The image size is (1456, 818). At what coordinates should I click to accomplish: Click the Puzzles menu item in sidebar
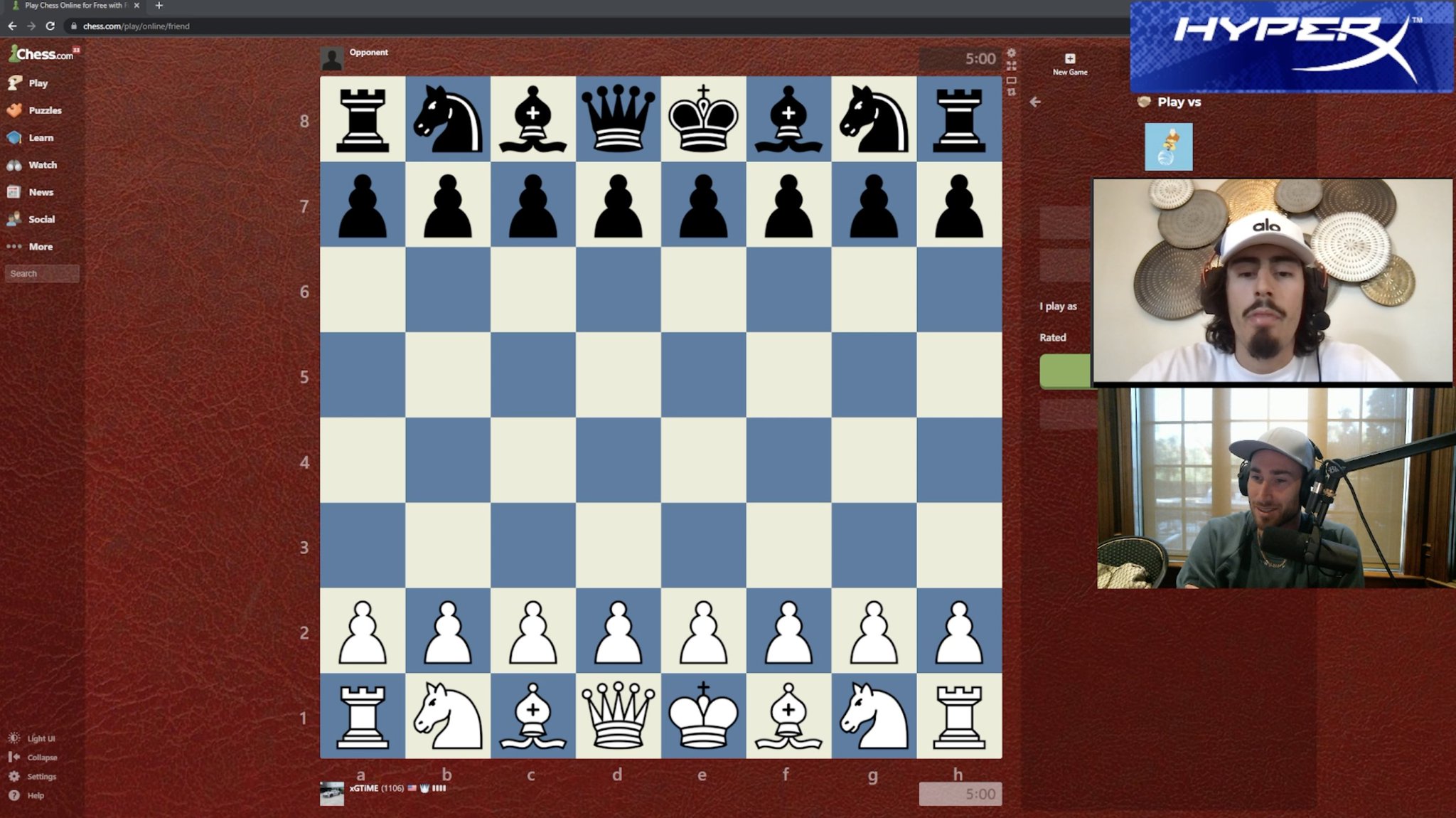tap(45, 110)
